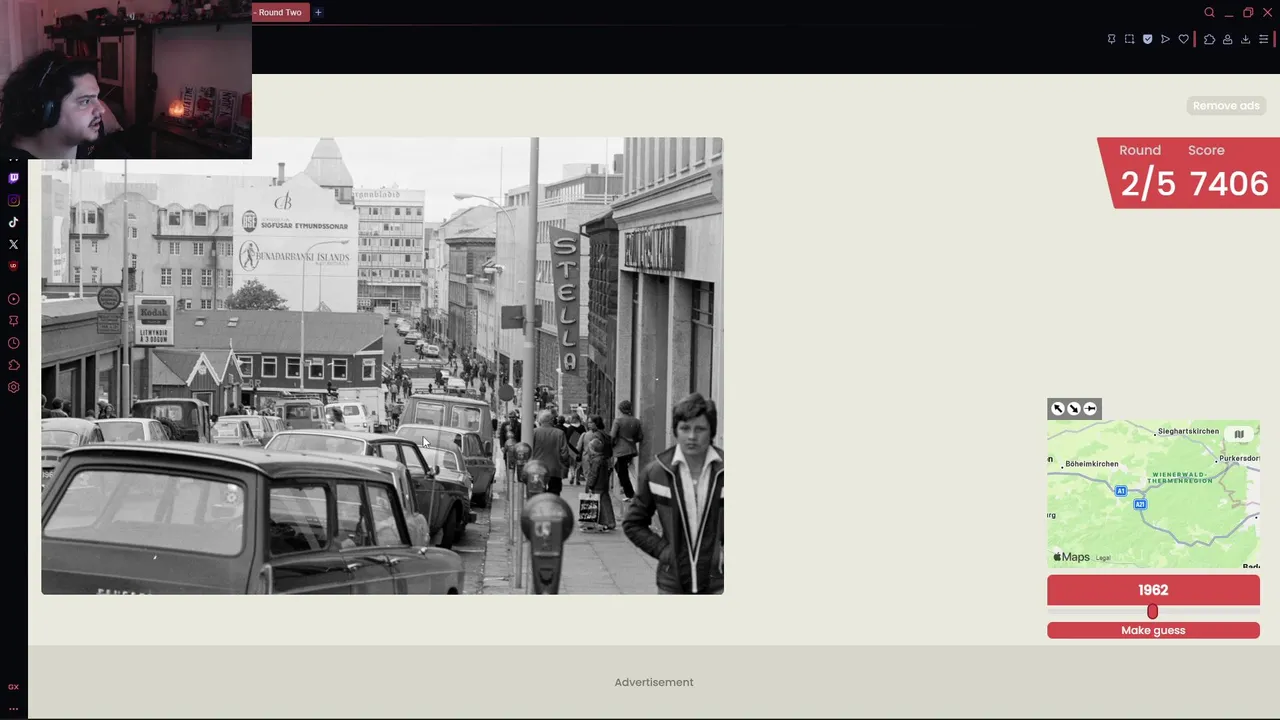This screenshot has width=1280, height=720.
Task: Bookmark page with the heart icon
Action: 1183,39
